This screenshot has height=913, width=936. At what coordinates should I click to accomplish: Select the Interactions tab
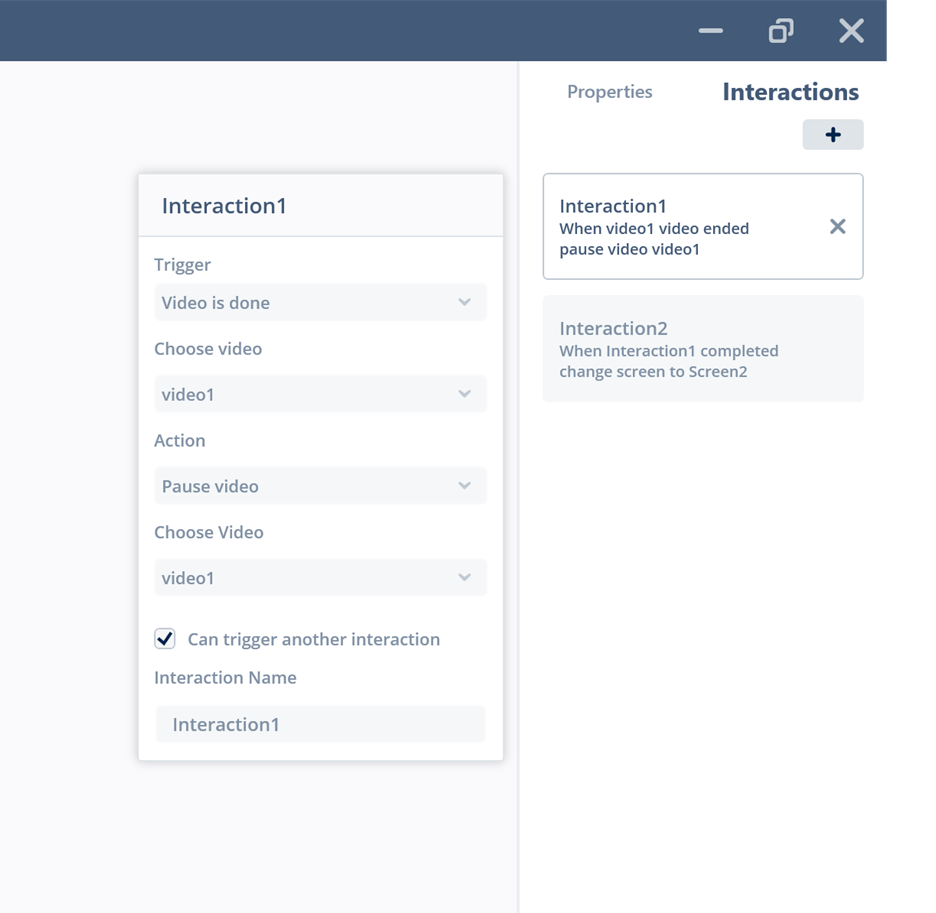790,92
